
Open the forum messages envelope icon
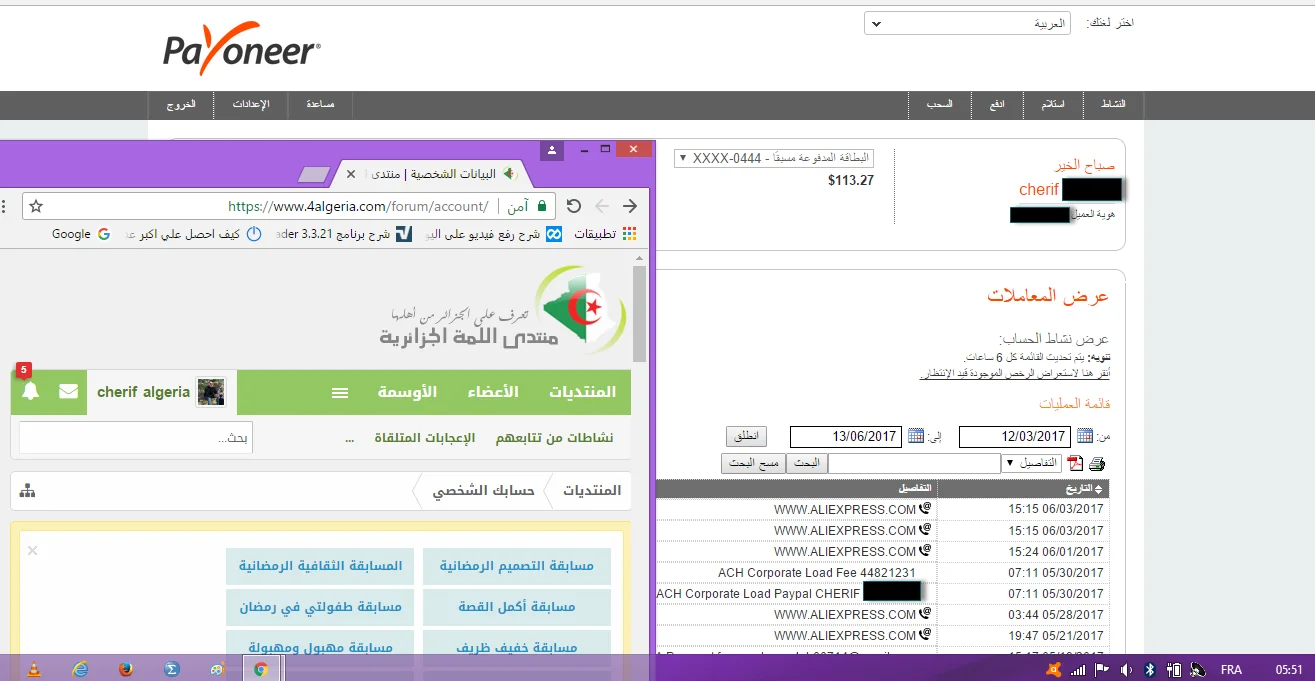[x=68, y=392]
